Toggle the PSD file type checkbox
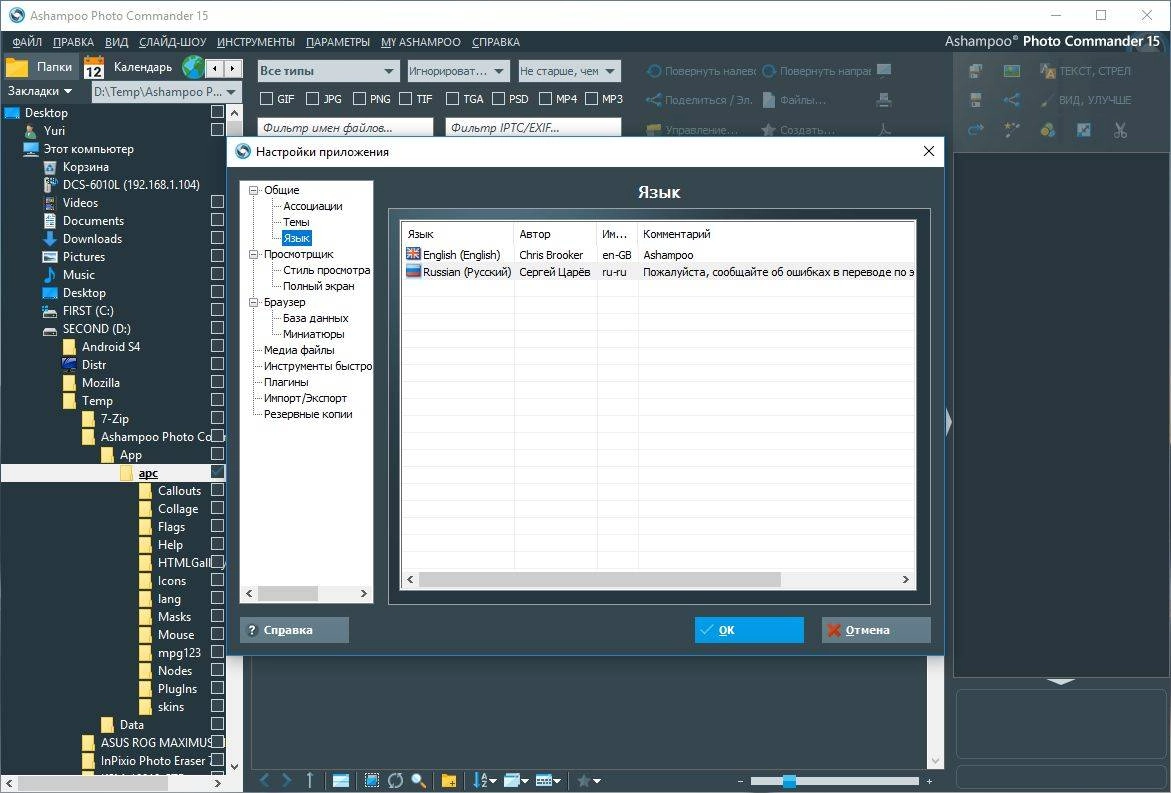The image size is (1171, 793). point(498,99)
